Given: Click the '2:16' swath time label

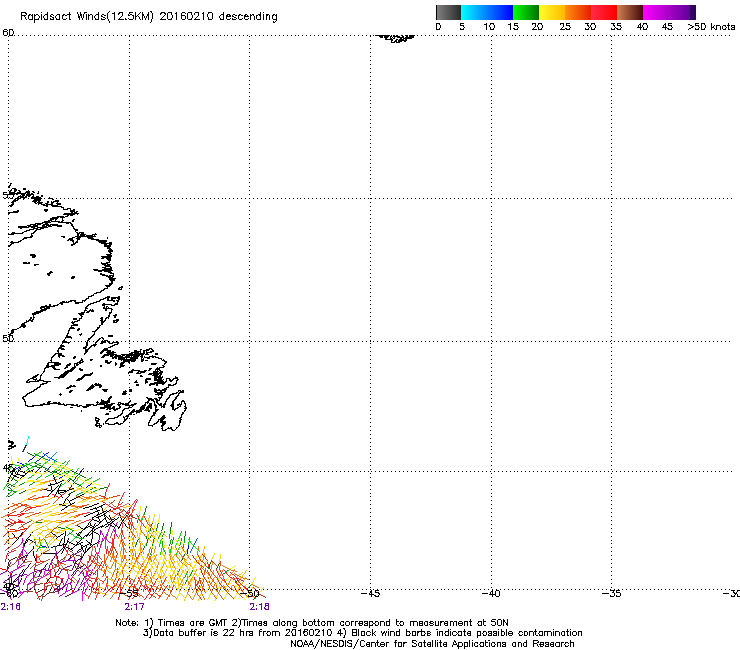Looking at the screenshot, I should click(10, 607).
